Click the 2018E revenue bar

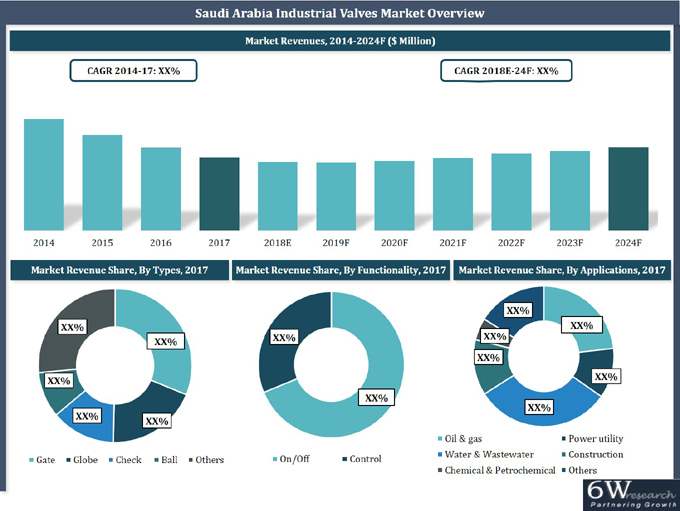tap(278, 196)
